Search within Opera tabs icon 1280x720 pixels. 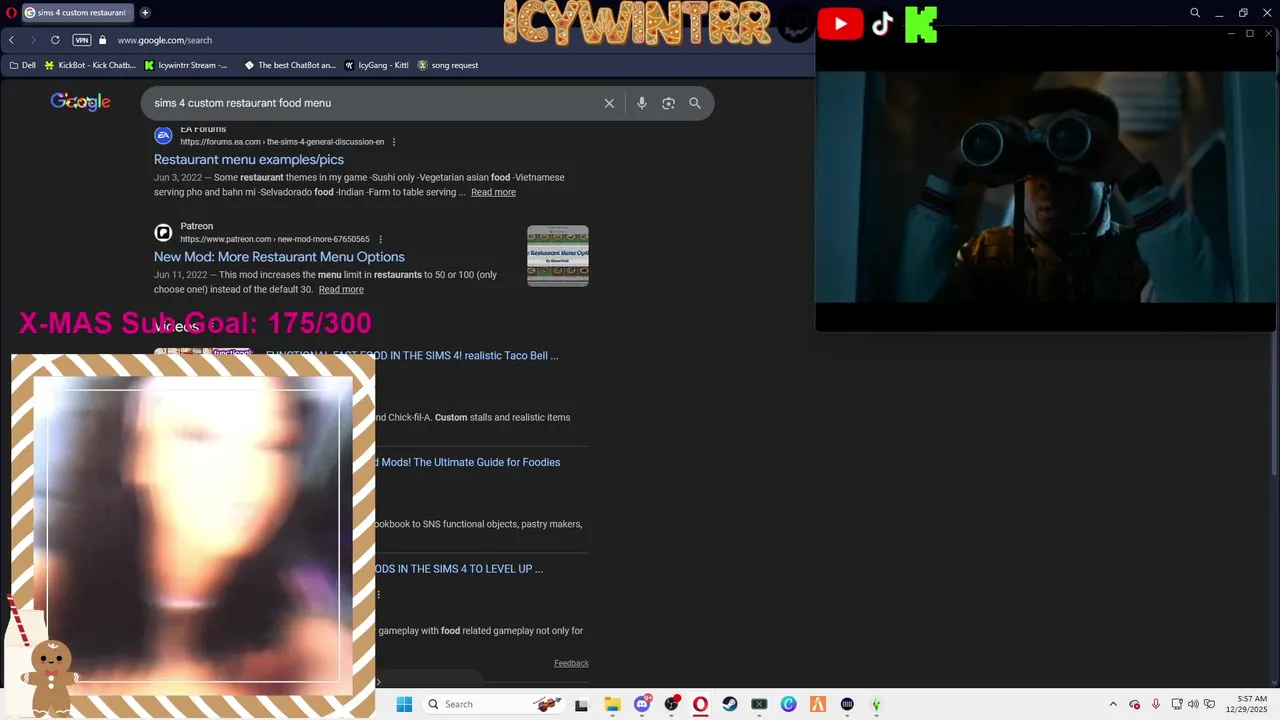click(x=1195, y=13)
